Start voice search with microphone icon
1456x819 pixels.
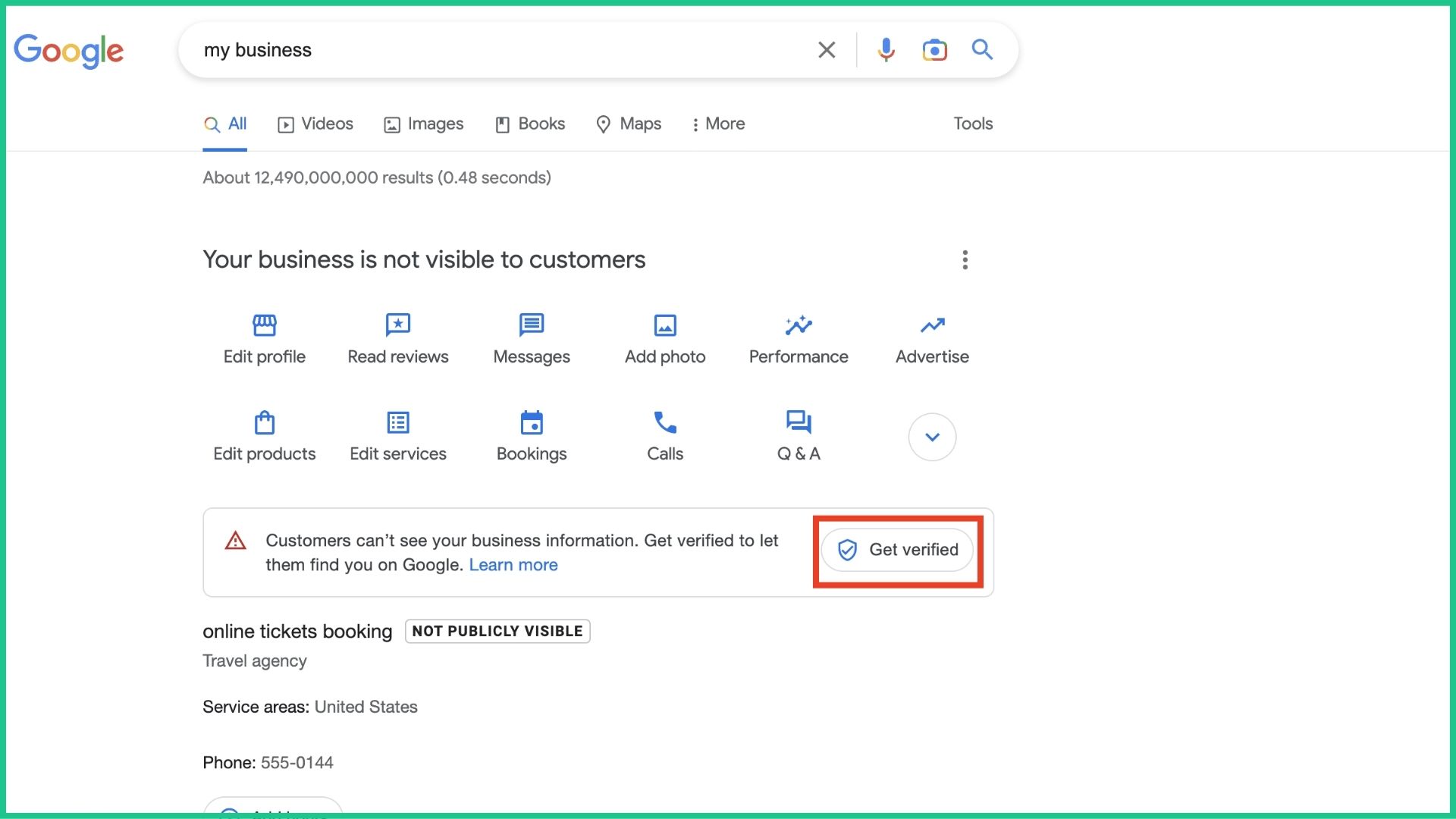(x=886, y=50)
